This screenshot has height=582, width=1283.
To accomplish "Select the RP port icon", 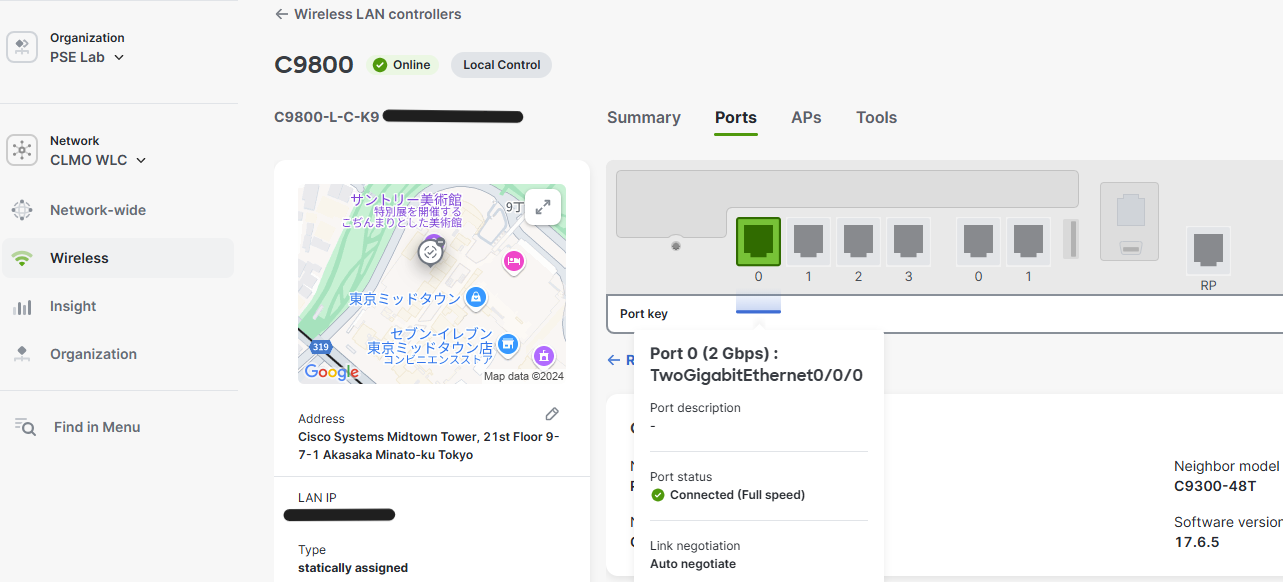I will click(1208, 250).
